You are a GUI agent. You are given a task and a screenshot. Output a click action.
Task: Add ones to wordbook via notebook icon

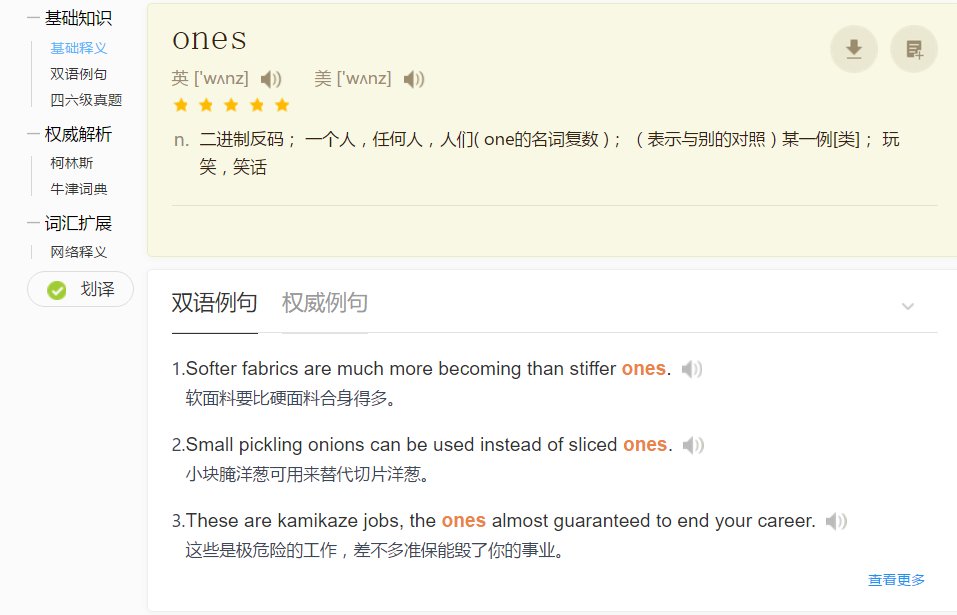click(914, 49)
